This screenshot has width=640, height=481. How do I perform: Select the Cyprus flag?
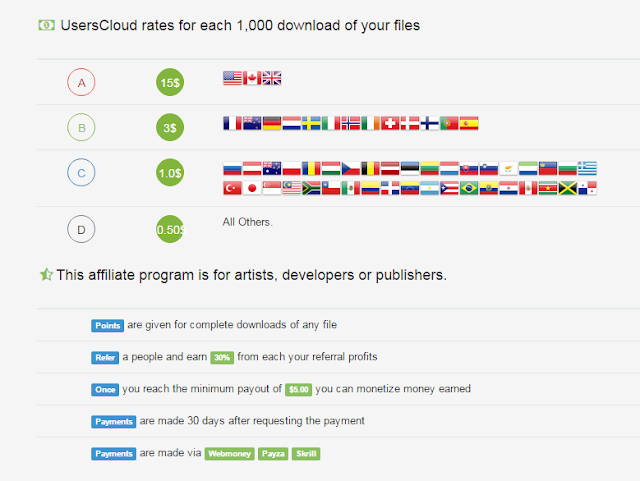509,168
